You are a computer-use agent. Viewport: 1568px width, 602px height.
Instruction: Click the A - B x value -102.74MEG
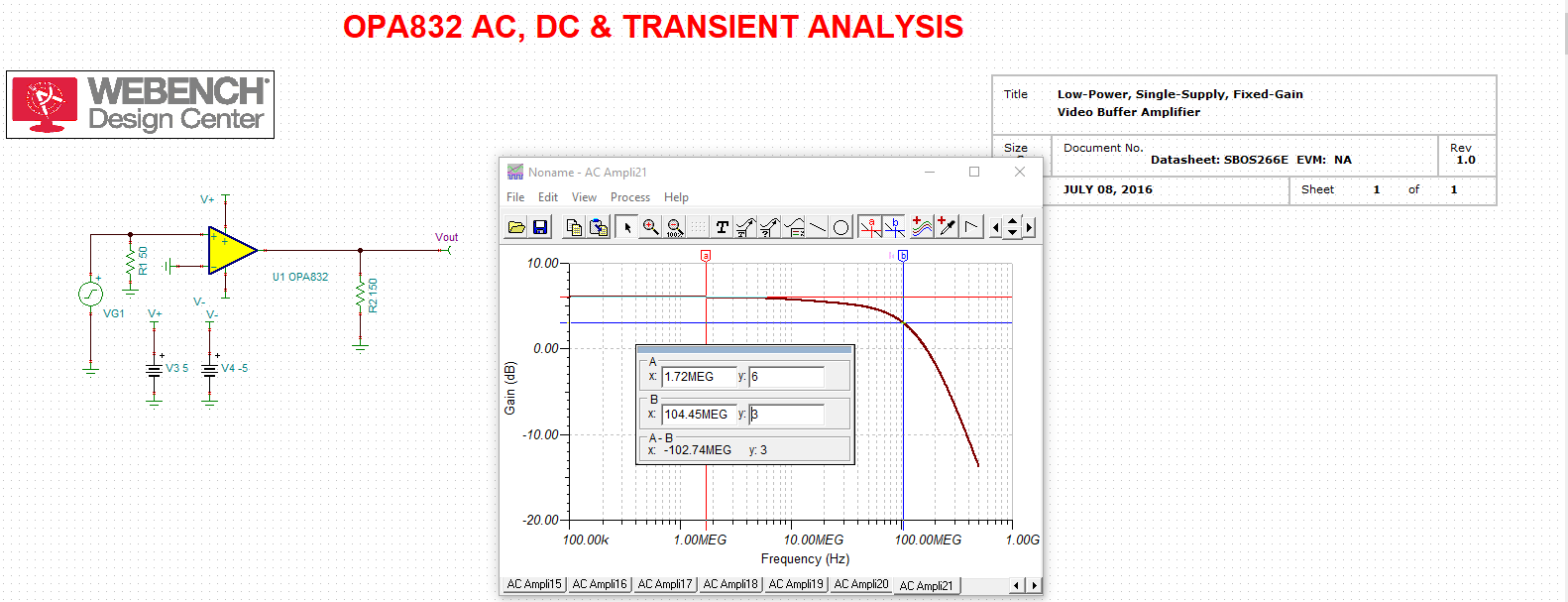click(x=697, y=450)
